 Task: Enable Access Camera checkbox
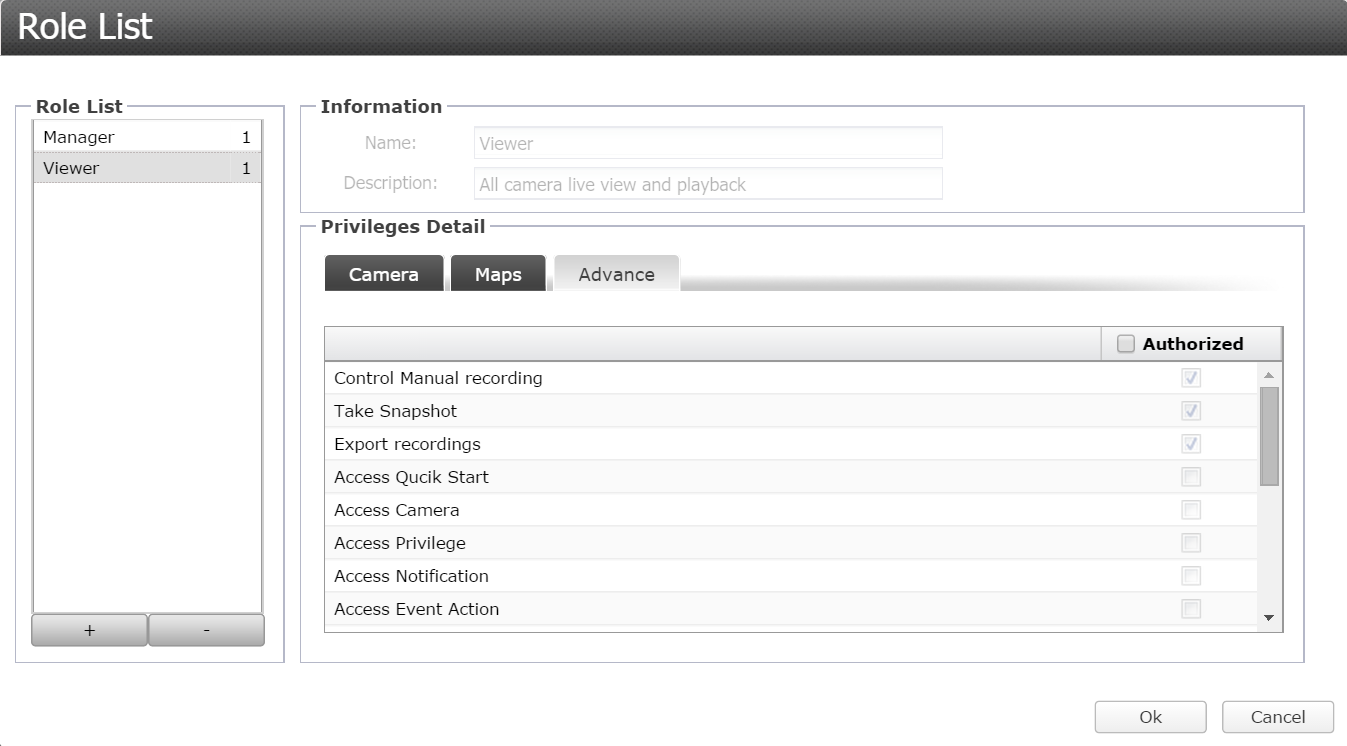click(x=1191, y=510)
